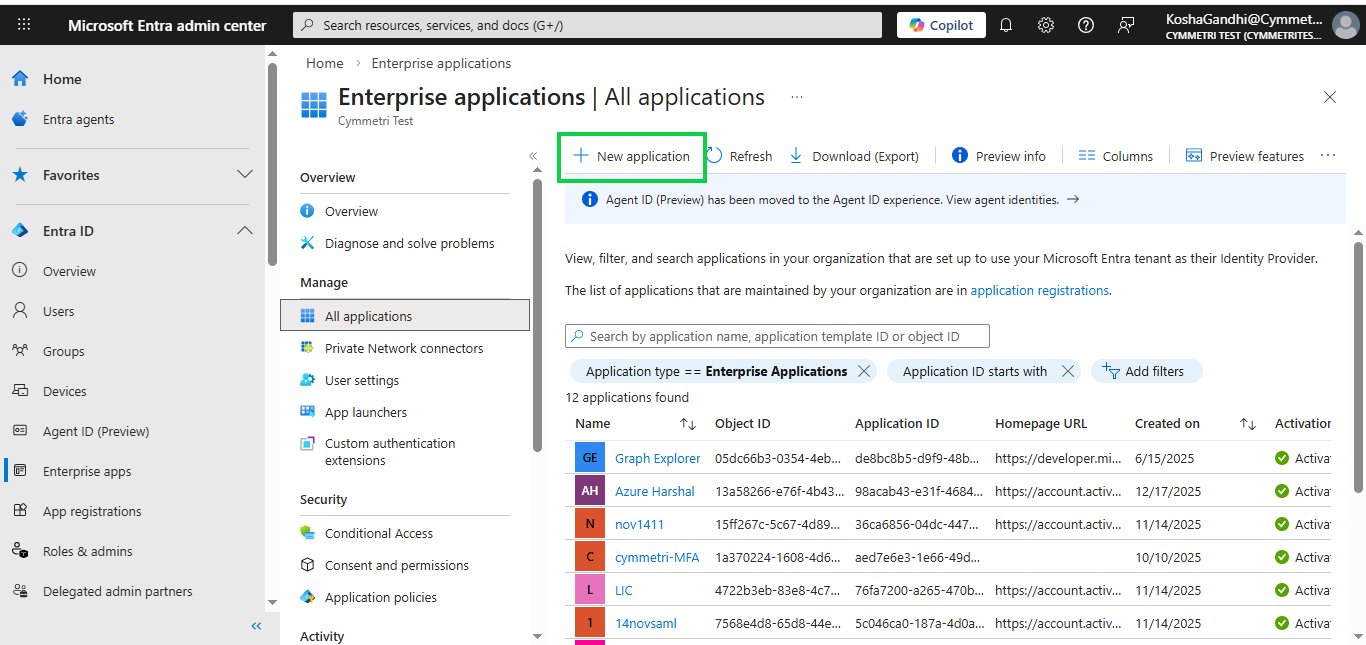
Task: Open the Azure Harshal application
Action: tap(655, 491)
